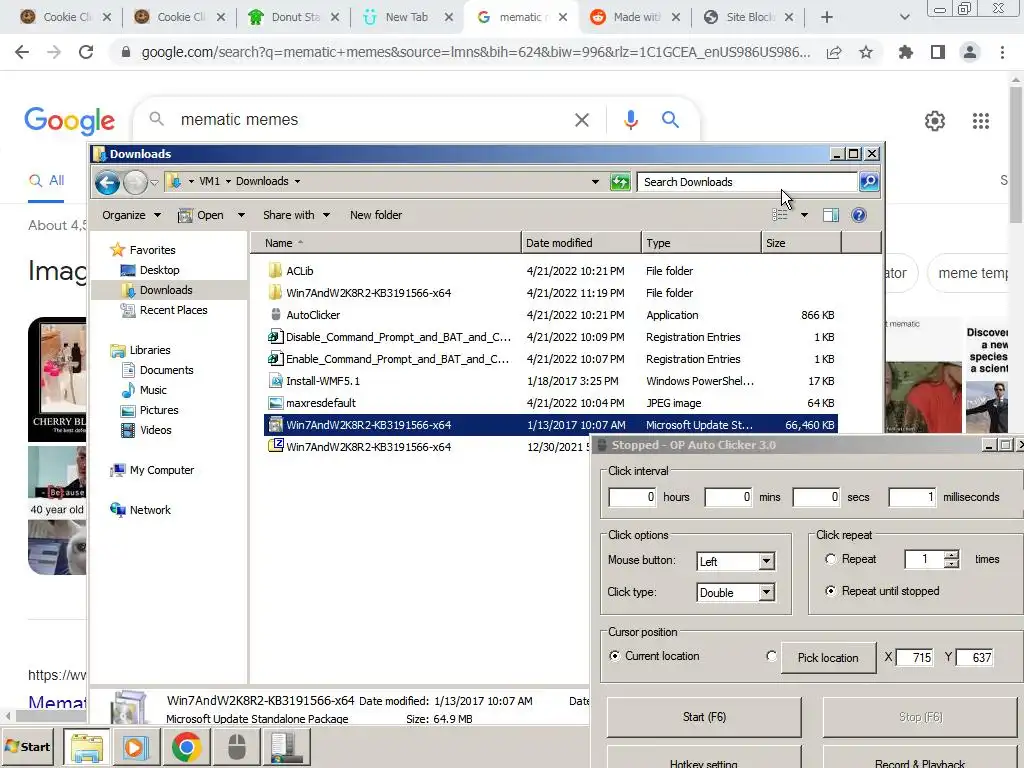Increase repeat times with spinner up arrow
The image size is (1024, 768).
point(952,555)
